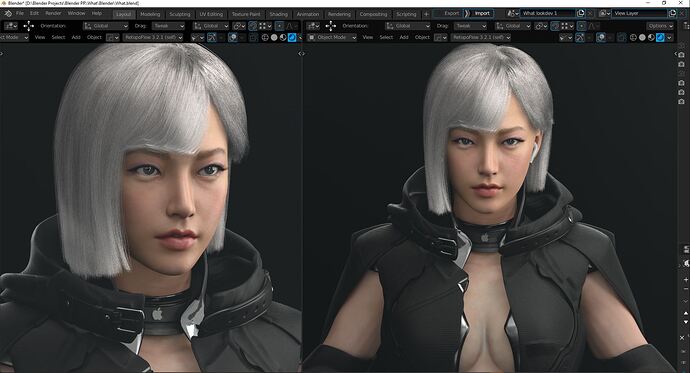Viewport: 690px width, 373px height.
Task: Select wireframe shading in left viewport
Action: coord(265,37)
